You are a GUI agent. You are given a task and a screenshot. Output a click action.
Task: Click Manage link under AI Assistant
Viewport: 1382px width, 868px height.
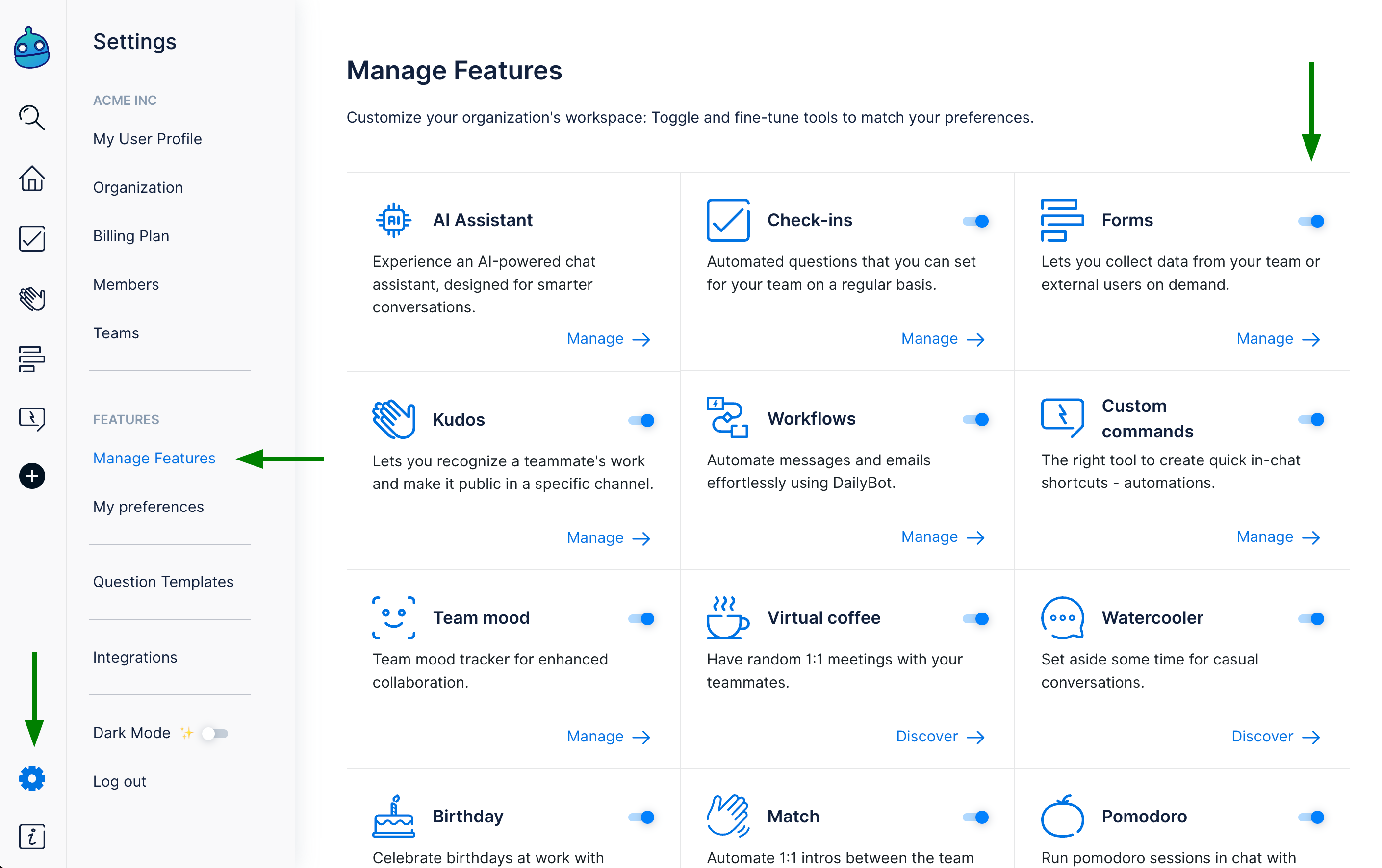click(x=608, y=339)
